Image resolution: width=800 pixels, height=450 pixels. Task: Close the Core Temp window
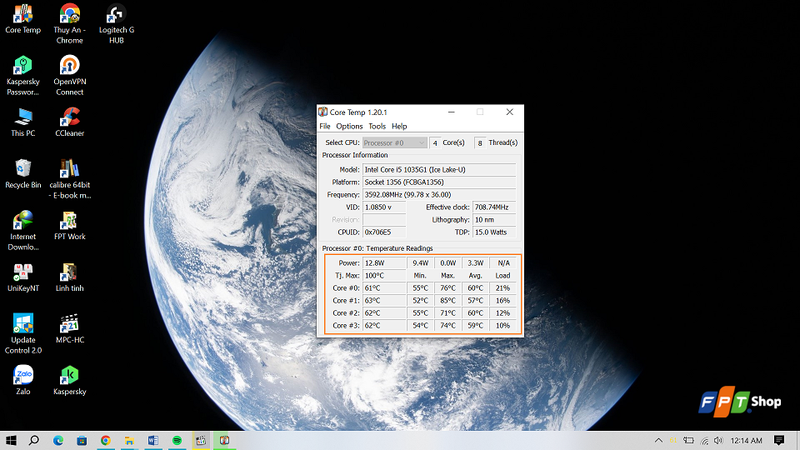click(x=509, y=112)
